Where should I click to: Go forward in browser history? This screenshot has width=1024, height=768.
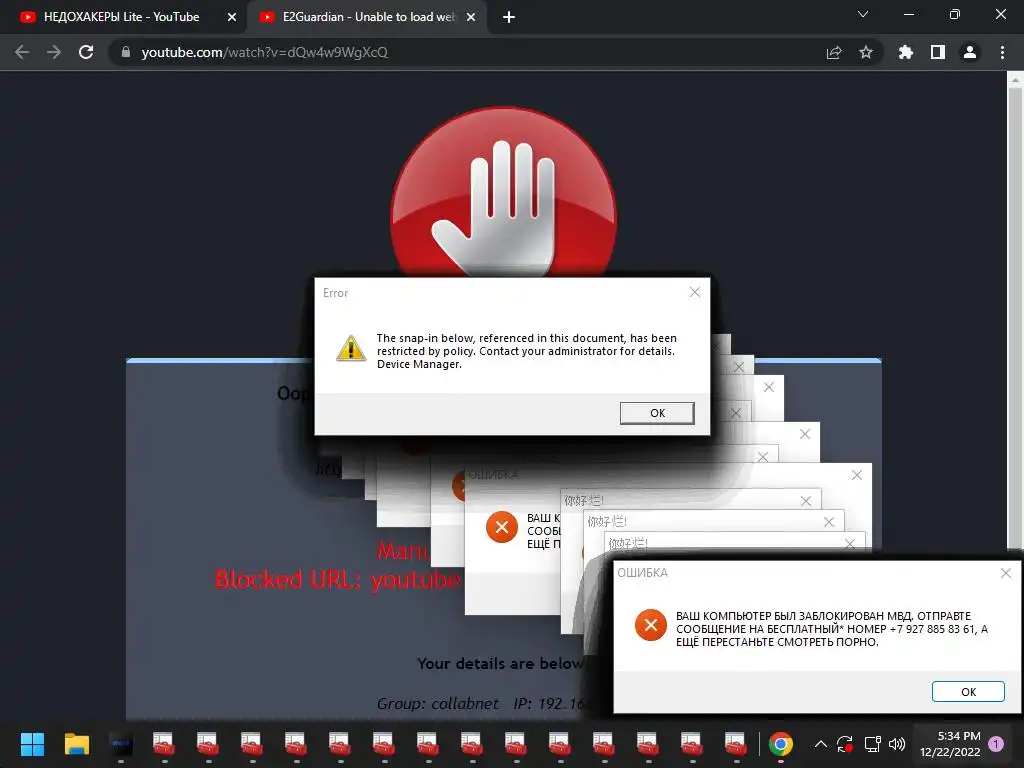54,52
